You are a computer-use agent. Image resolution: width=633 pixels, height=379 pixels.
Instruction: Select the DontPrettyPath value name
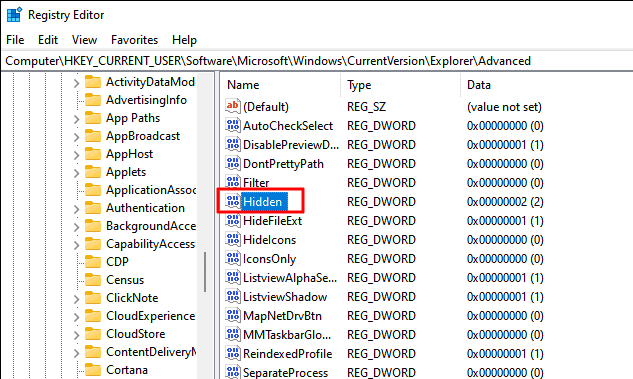coord(283,164)
